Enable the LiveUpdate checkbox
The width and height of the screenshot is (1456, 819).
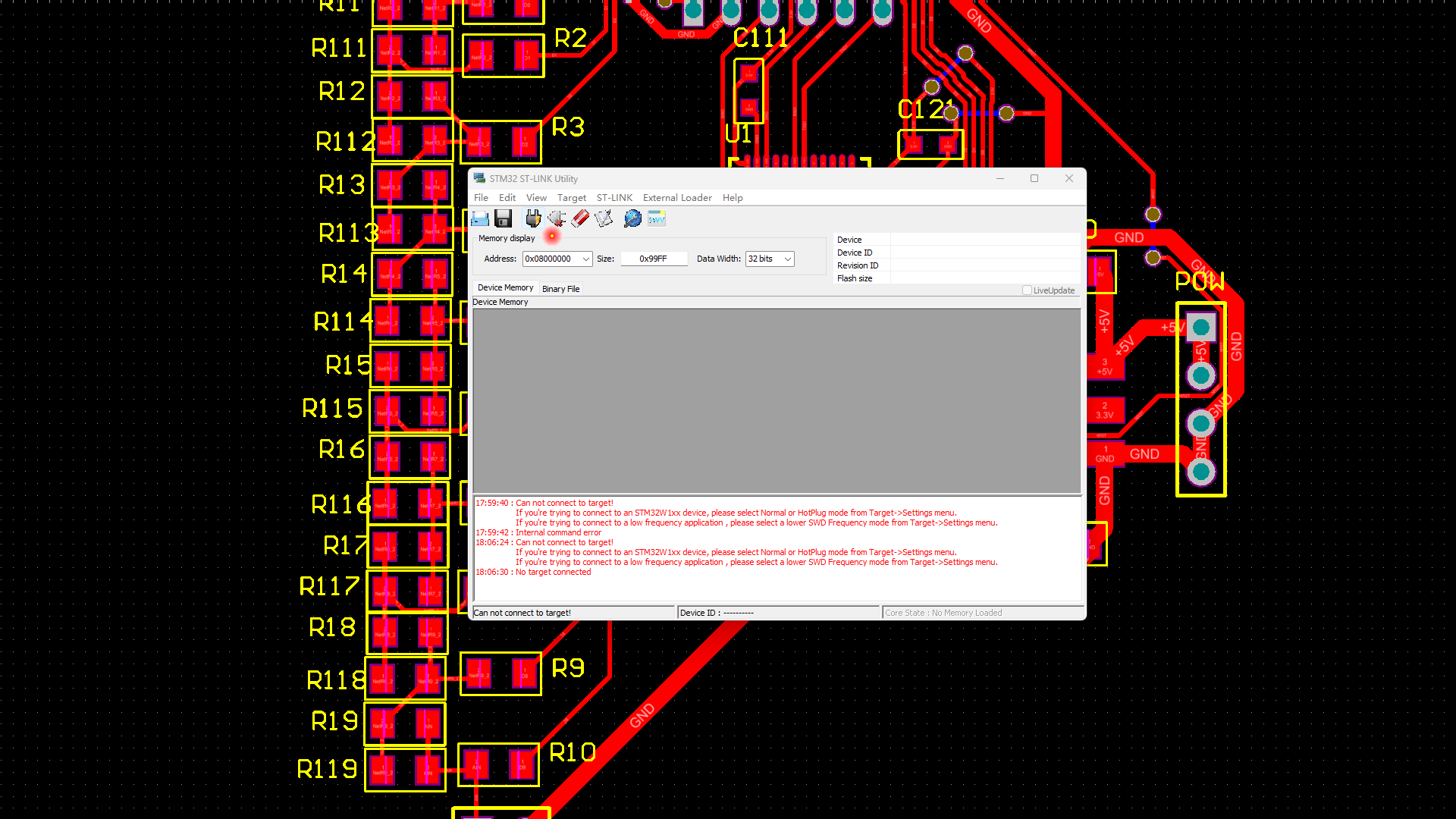point(1027,290)
